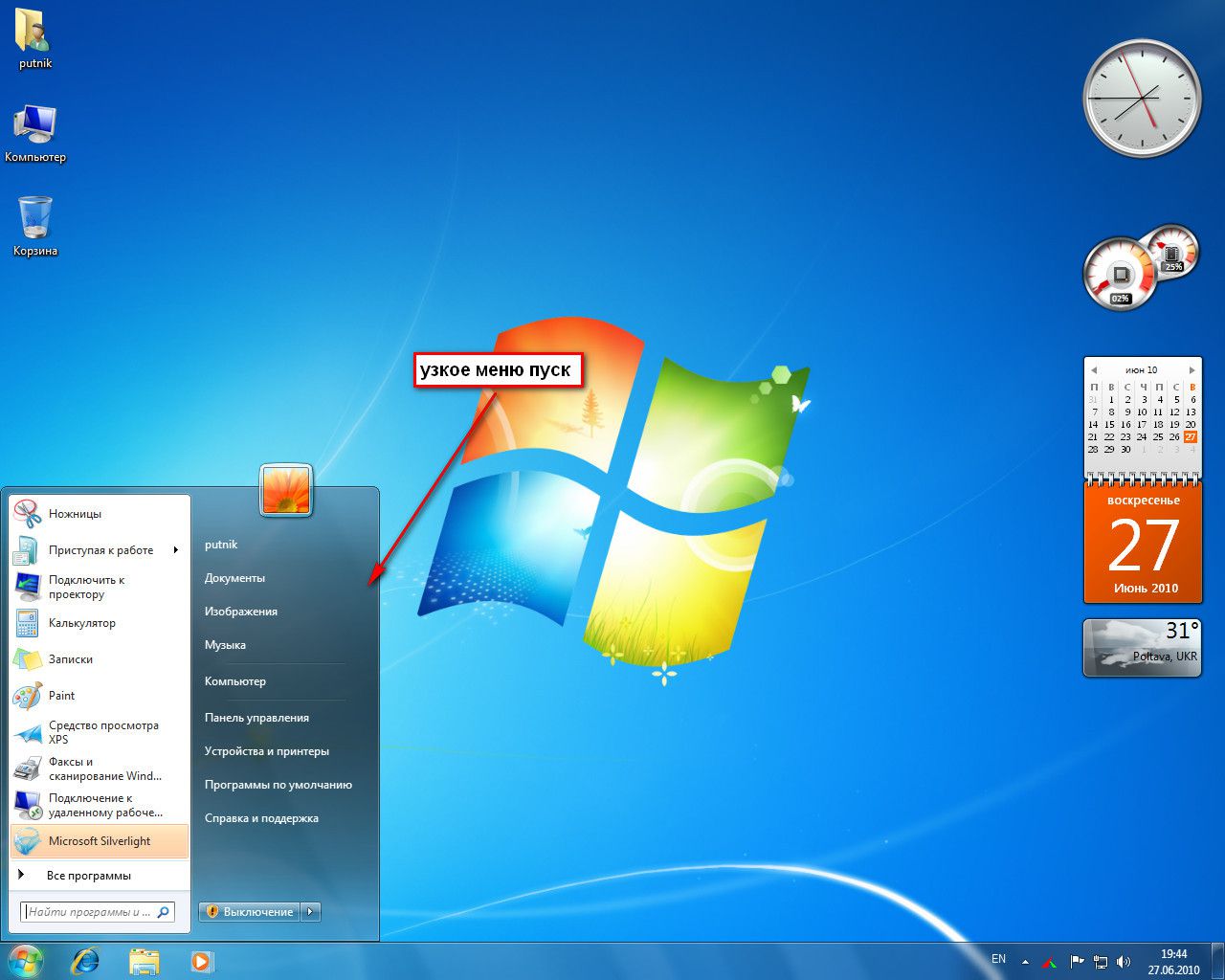Open the arrow next to Выключение button
This screenshot has width=1225, height=980.
pyautogui.click(x=310, y=912)
